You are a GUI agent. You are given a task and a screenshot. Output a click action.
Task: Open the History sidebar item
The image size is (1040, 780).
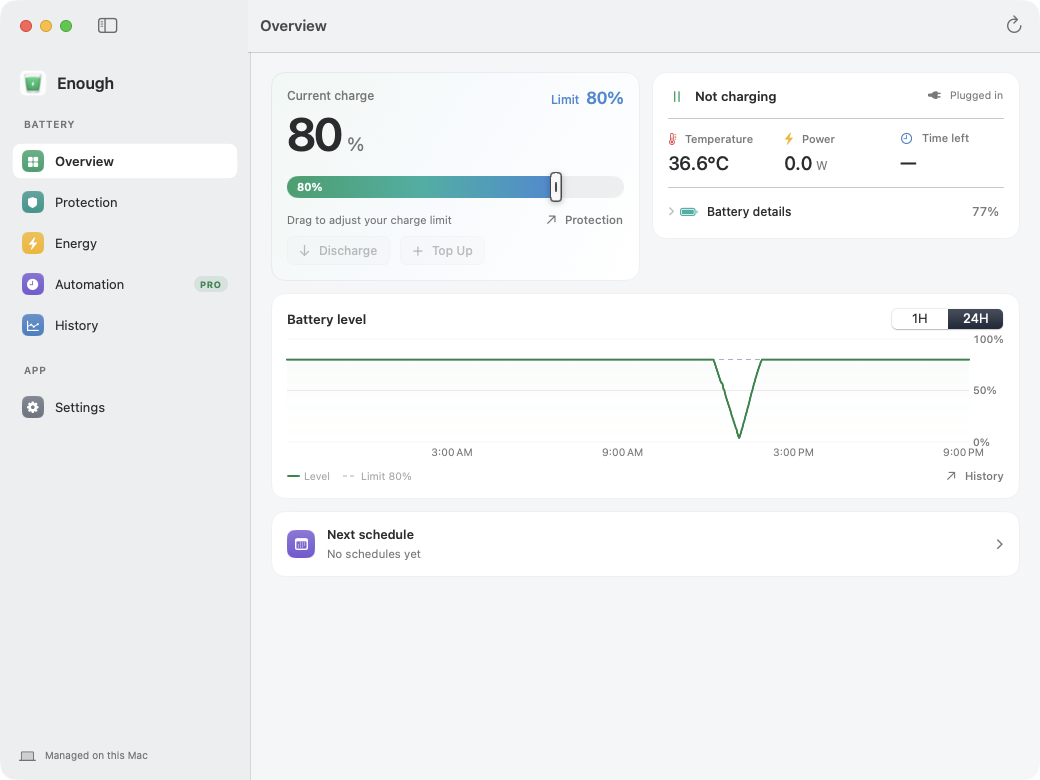click(x=125, y=326)
